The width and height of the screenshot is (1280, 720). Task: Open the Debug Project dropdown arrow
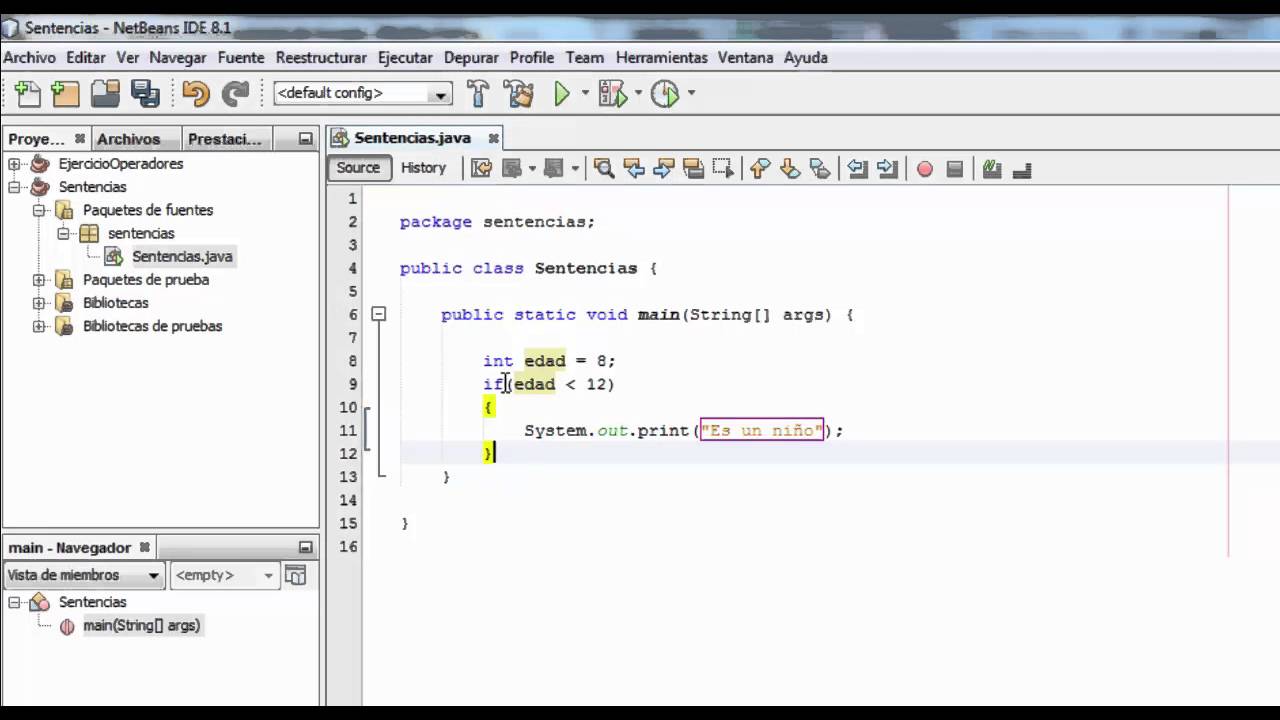637,94
